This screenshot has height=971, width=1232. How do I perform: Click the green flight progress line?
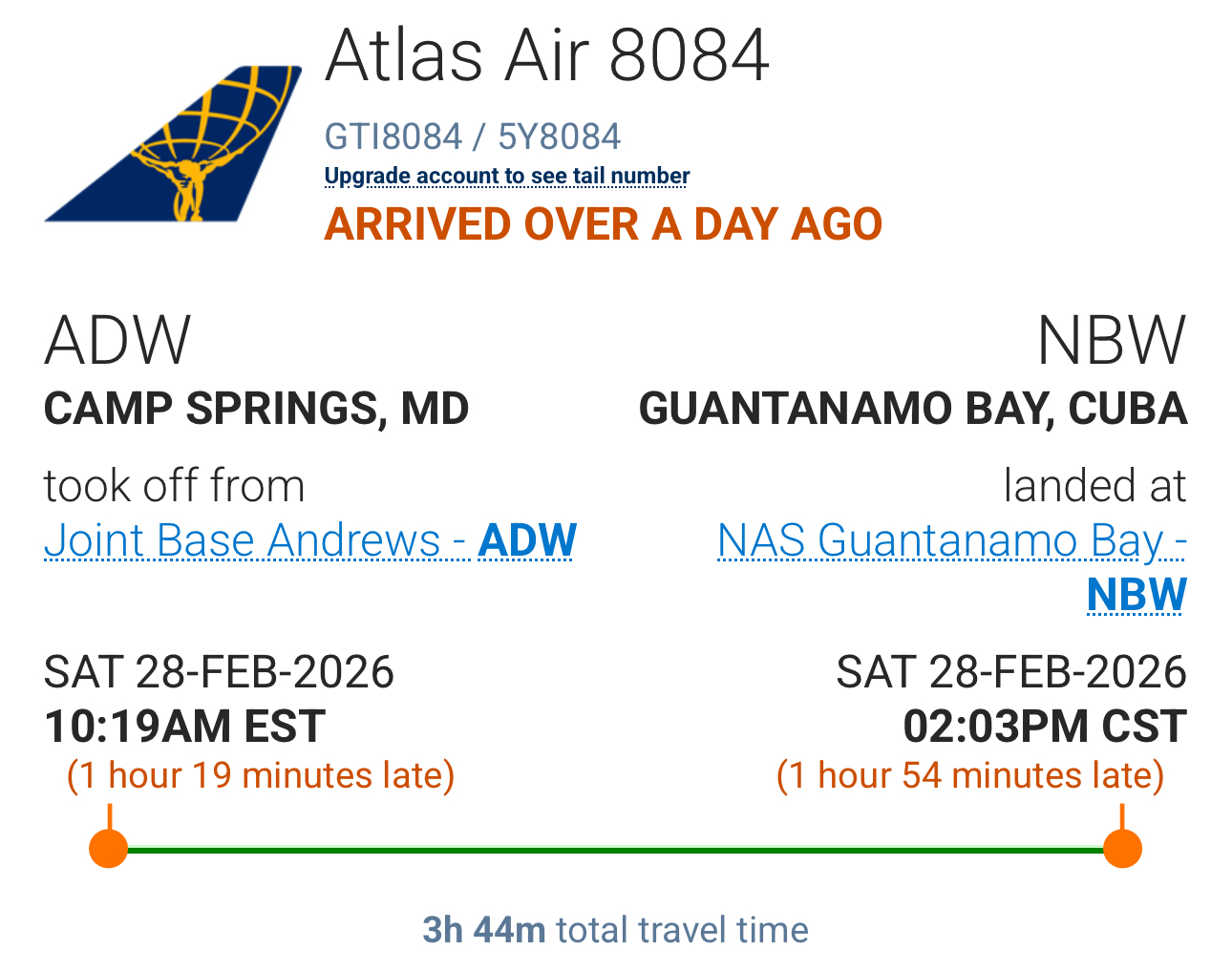pyautogui.click(x=616, y=849)
